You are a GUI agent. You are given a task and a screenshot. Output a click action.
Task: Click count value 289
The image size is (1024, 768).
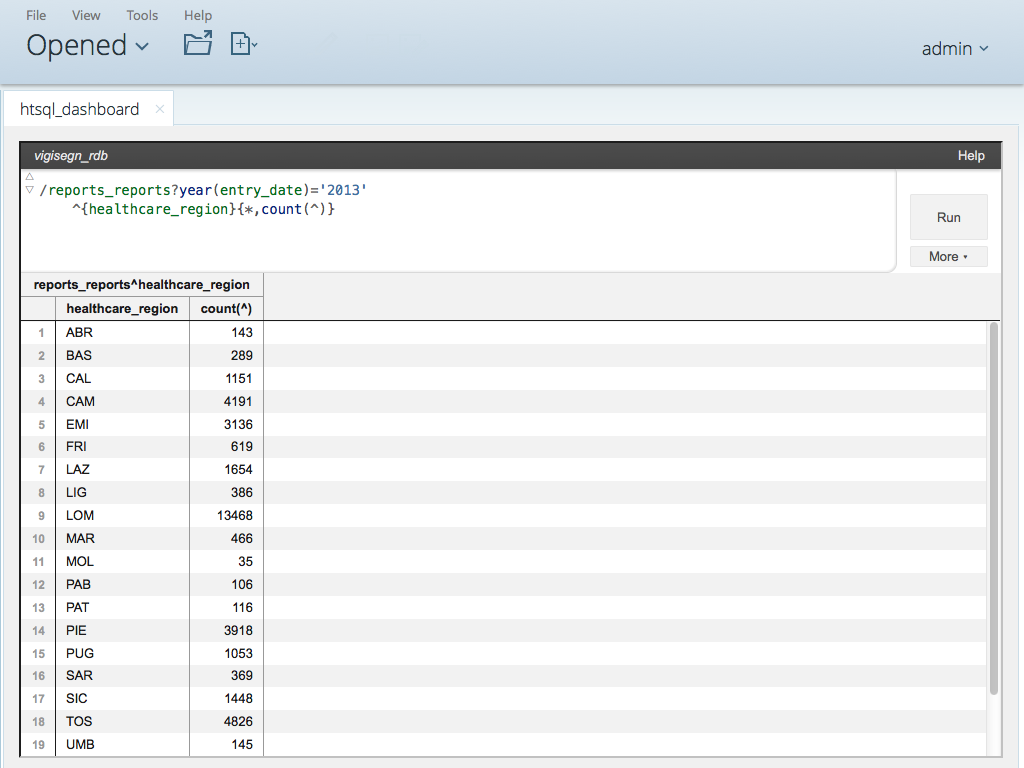242,355
